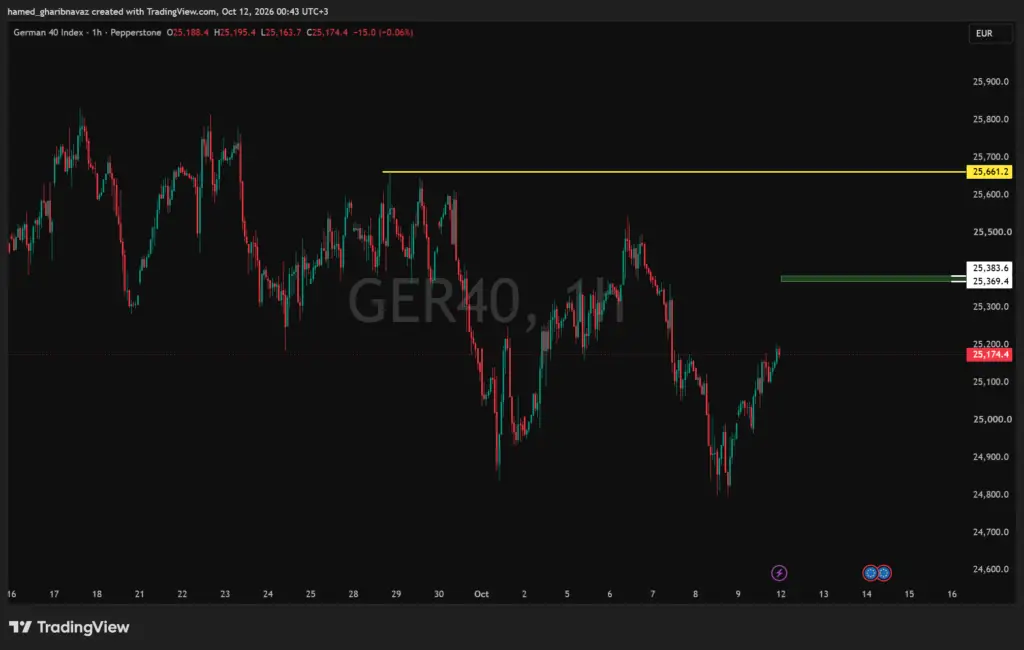Click the 24,700.0 price axis label
1024x650 pixels.
pos(990,532)
